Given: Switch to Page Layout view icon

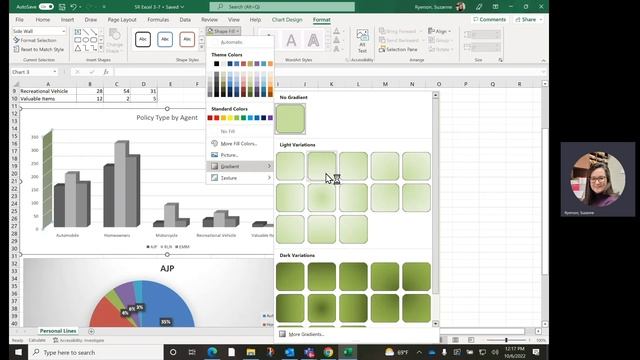Looking at the screenshot, I should click(456, 340).
